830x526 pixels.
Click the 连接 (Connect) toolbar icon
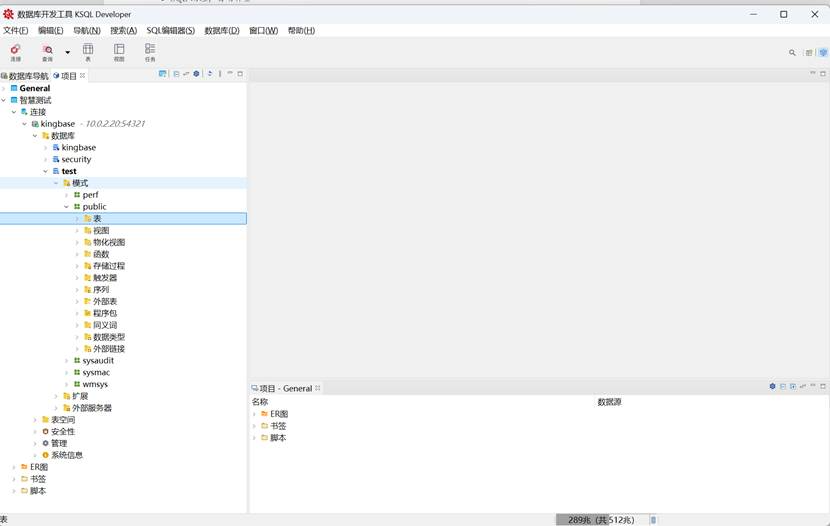[x=15, y=50]
